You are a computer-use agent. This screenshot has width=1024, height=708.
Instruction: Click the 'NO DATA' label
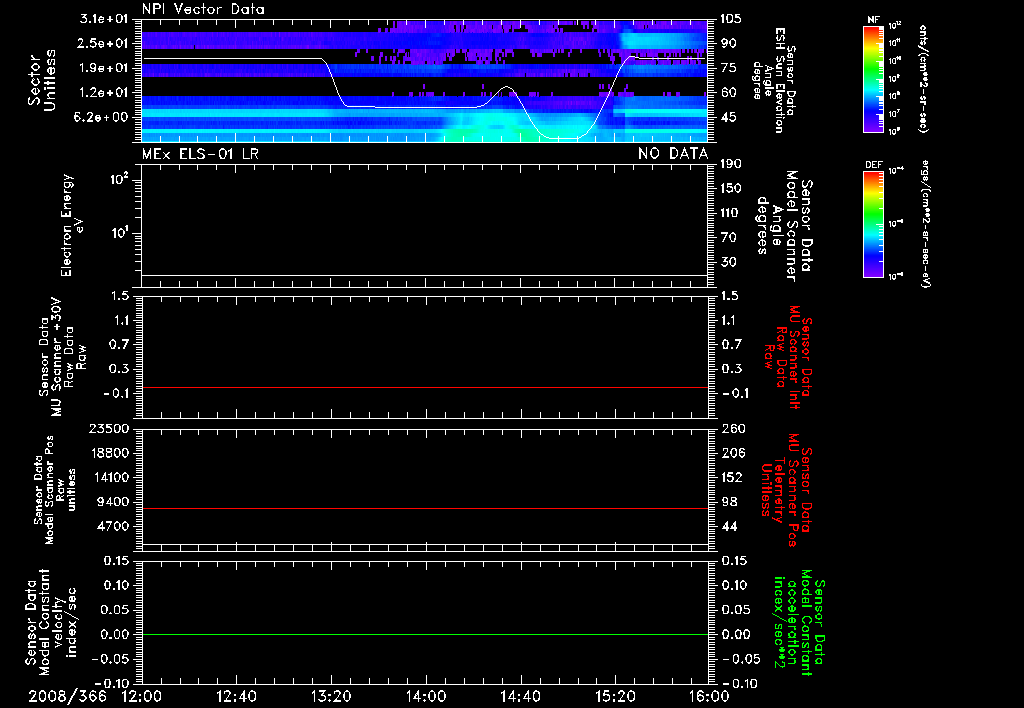[x=673, y=153]
